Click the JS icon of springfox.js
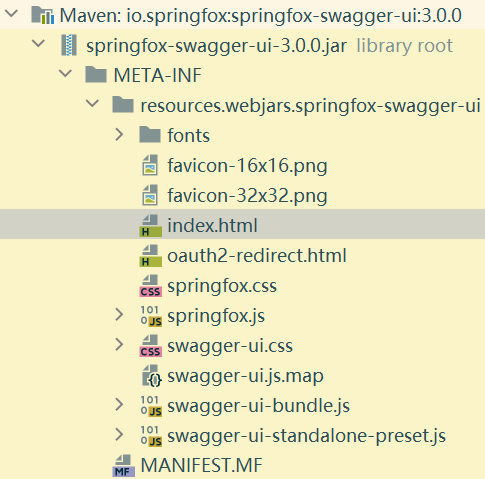Image resolution: width=485 pixels, height=479 pixels. coord(151,316)
